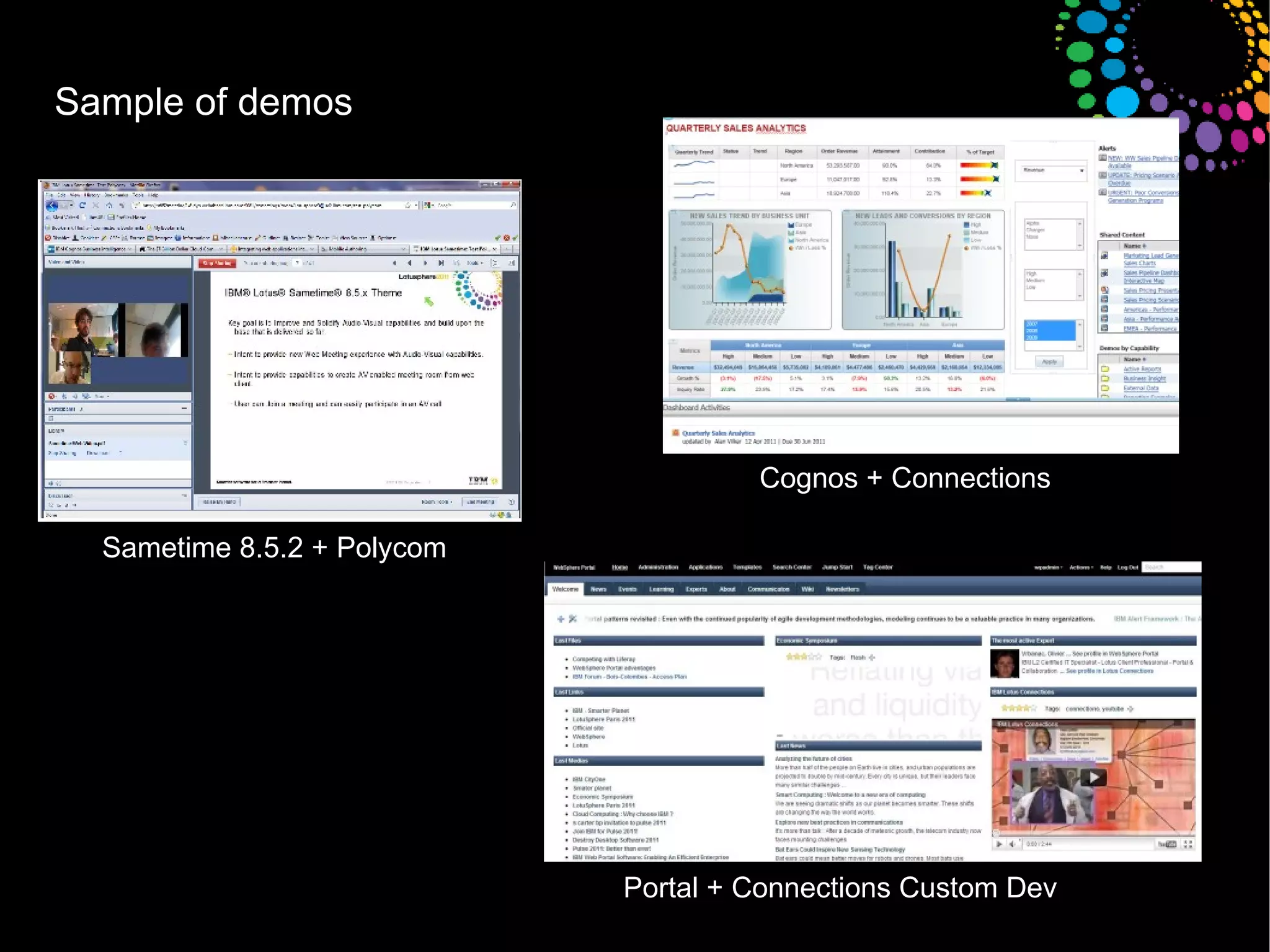Viewport: 1270px width, 952px height.
Task: Click the External Data folder icon
Action: (x=1104, y=388)
